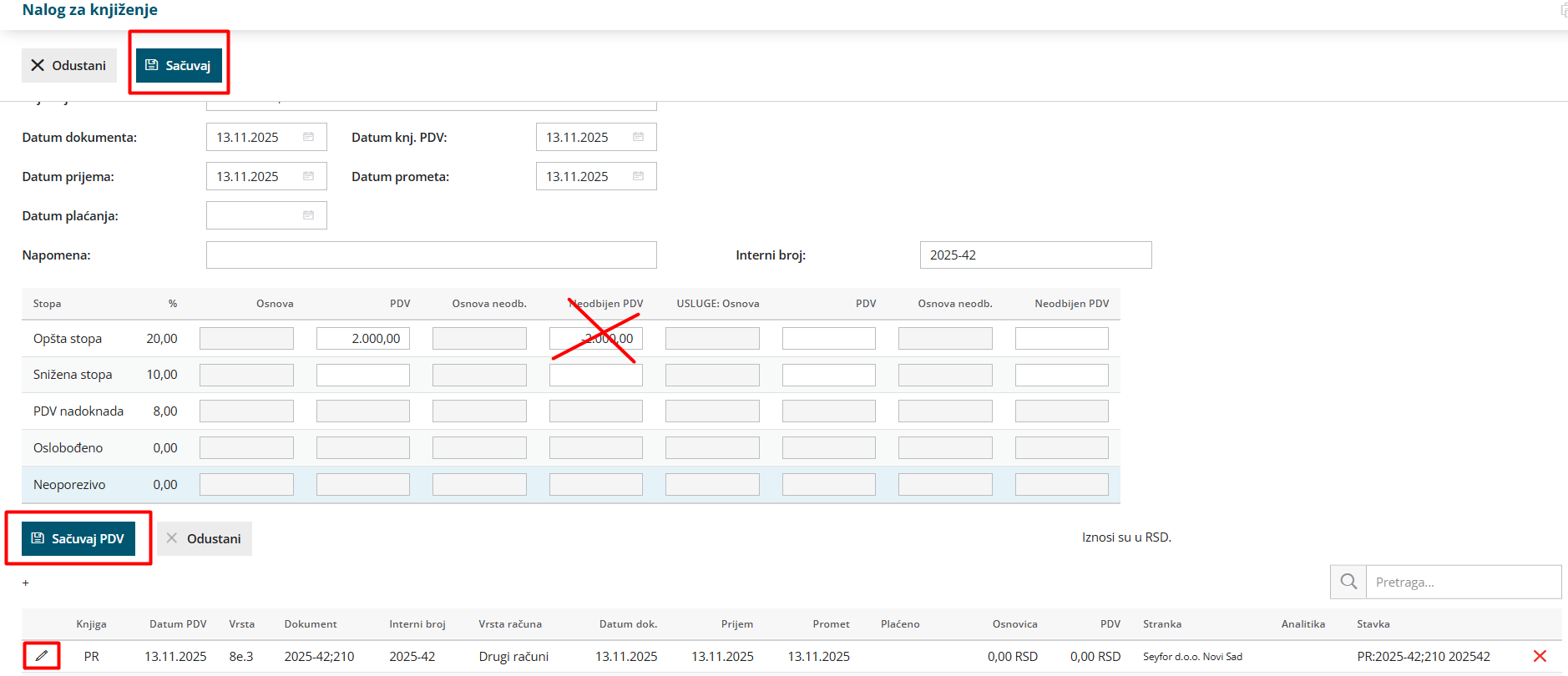Focus the Datum dokumenta date field
This screenshot has width=1568, height=676.
click(x=266, y=137)
